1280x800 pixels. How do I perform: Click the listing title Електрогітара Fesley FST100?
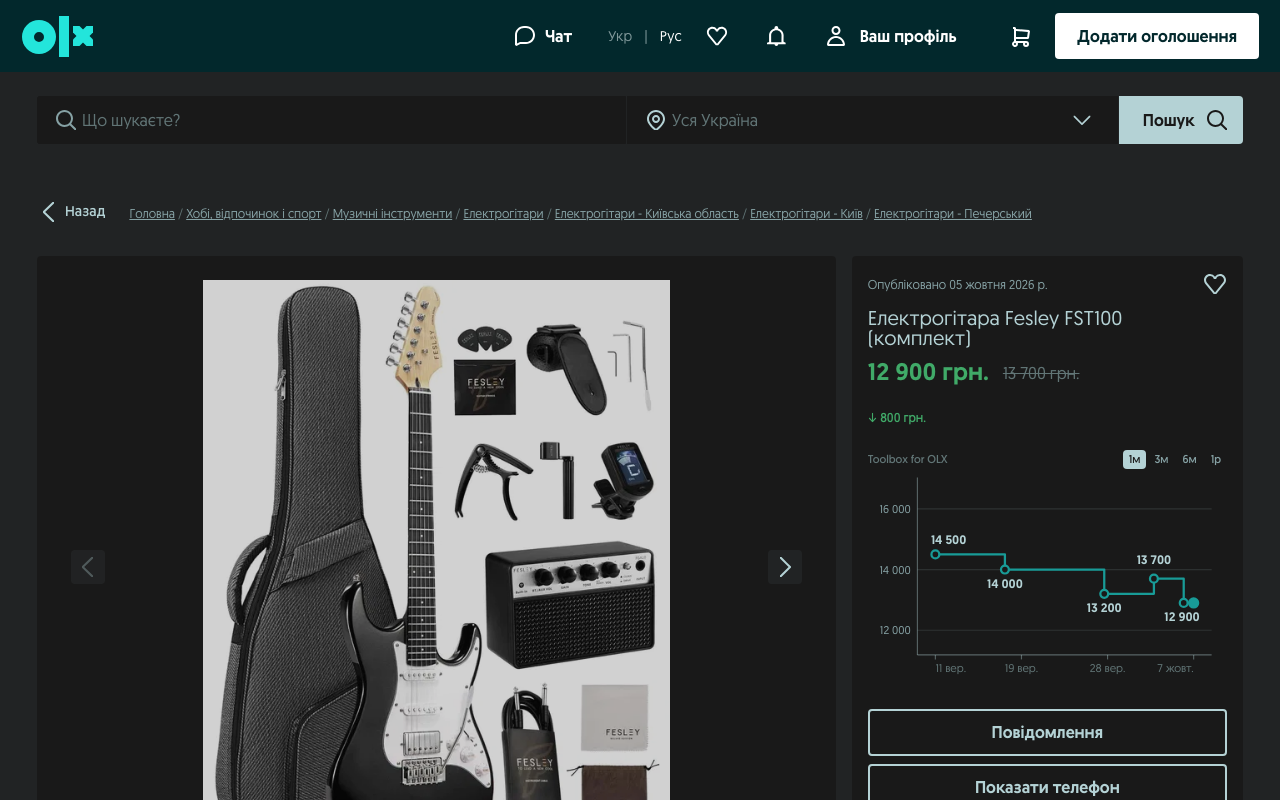pyautogui.click(x=995, y=328)
